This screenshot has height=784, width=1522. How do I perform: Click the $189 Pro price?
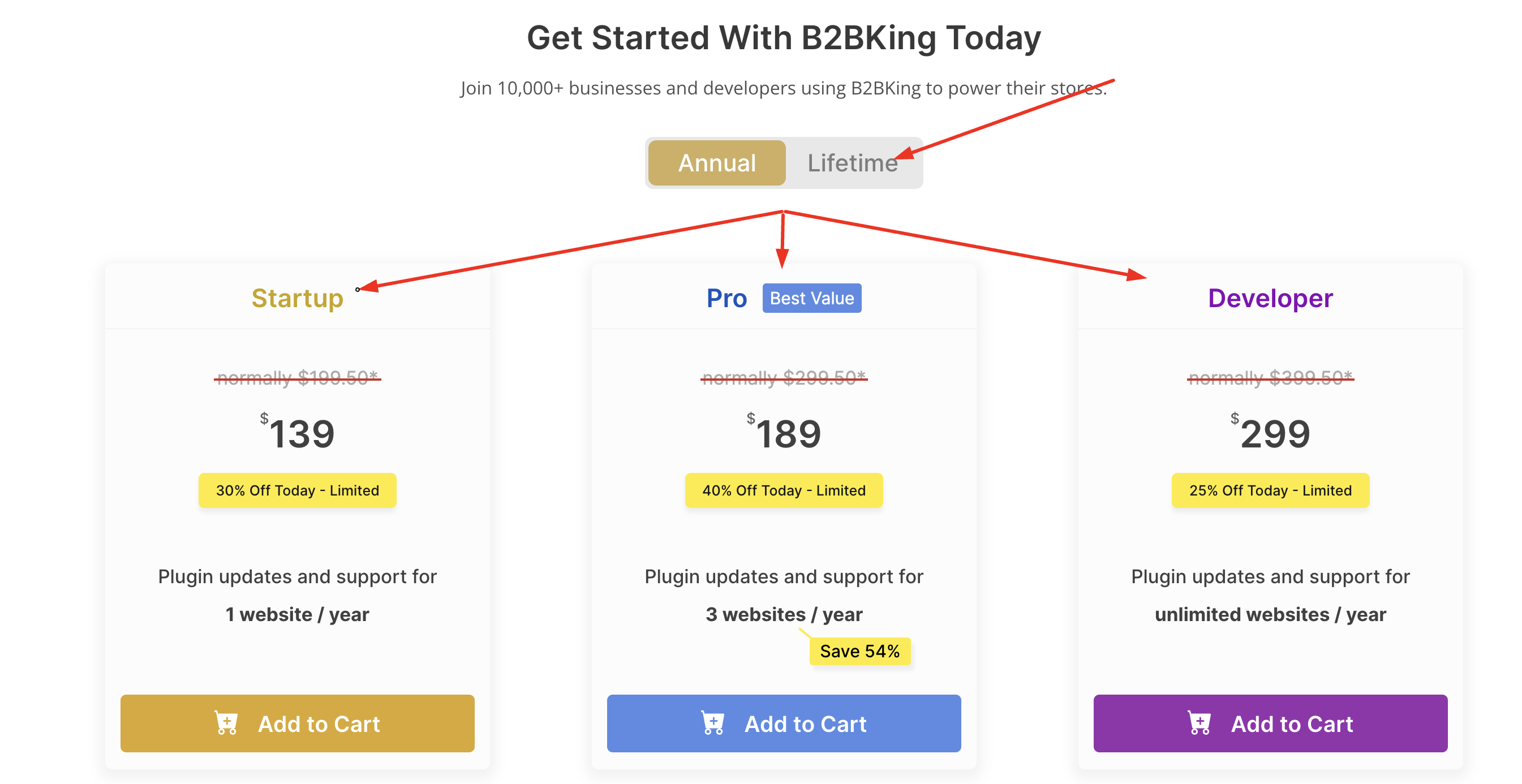click(x=784, y=433)
